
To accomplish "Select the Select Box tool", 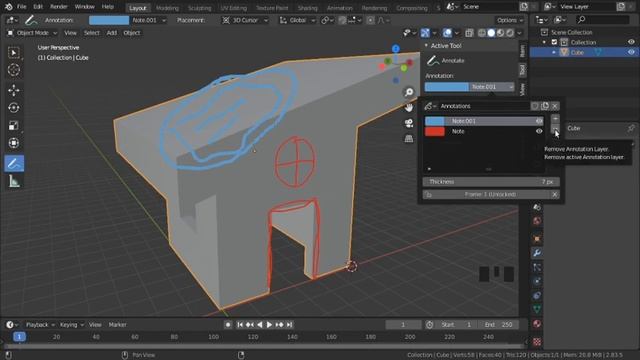I will (14, 53).
